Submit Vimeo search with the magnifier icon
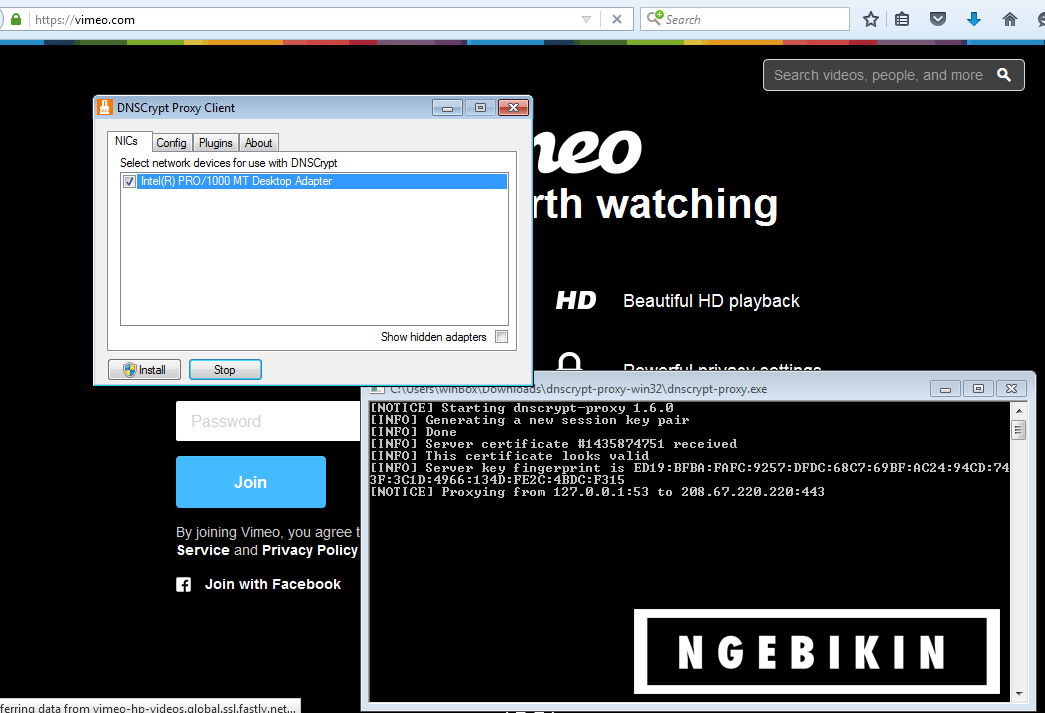Viewport: 1045px width, 713px height. point(1004,75)
